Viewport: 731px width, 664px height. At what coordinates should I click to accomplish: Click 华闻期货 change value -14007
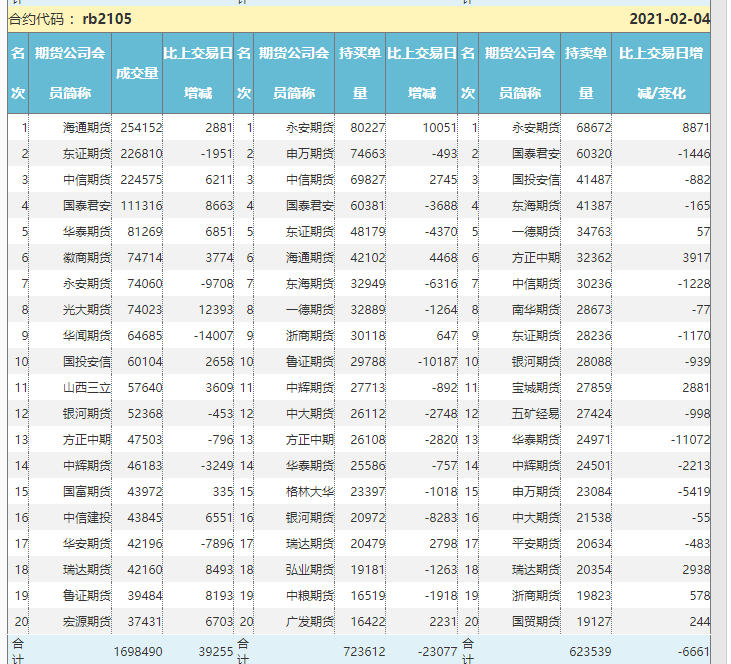pyautogui.click(x=213, y=336)
